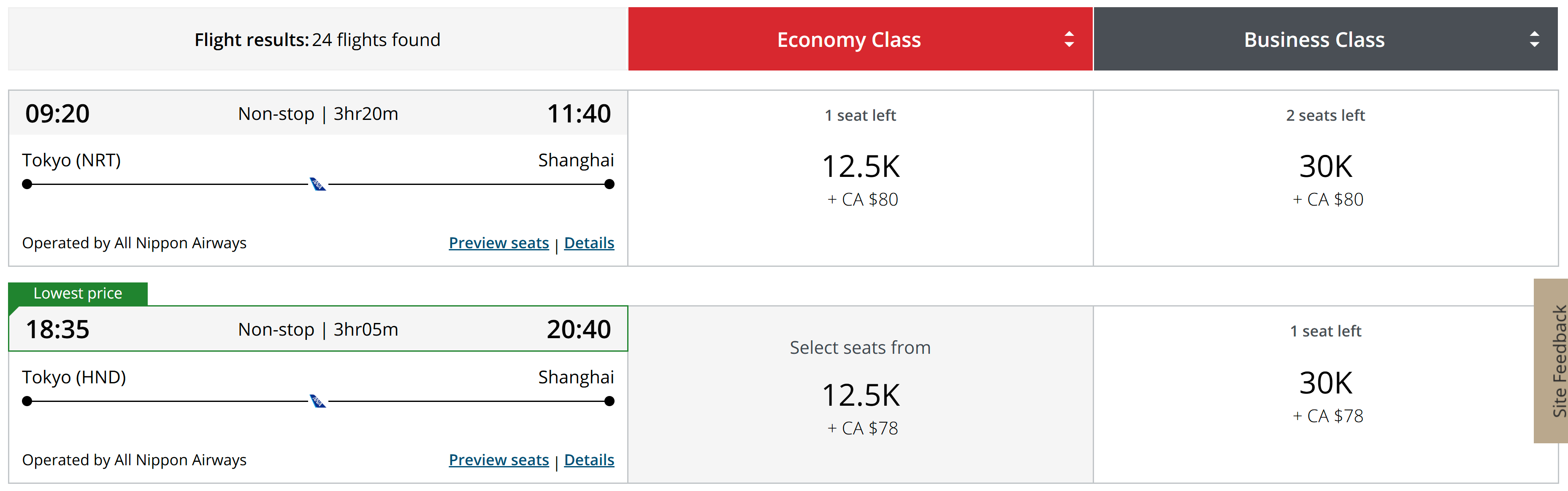Sort by Business Class using the arrow icon
The width and height of the screenshot is (1568, 491).
tap(1534, 40)
